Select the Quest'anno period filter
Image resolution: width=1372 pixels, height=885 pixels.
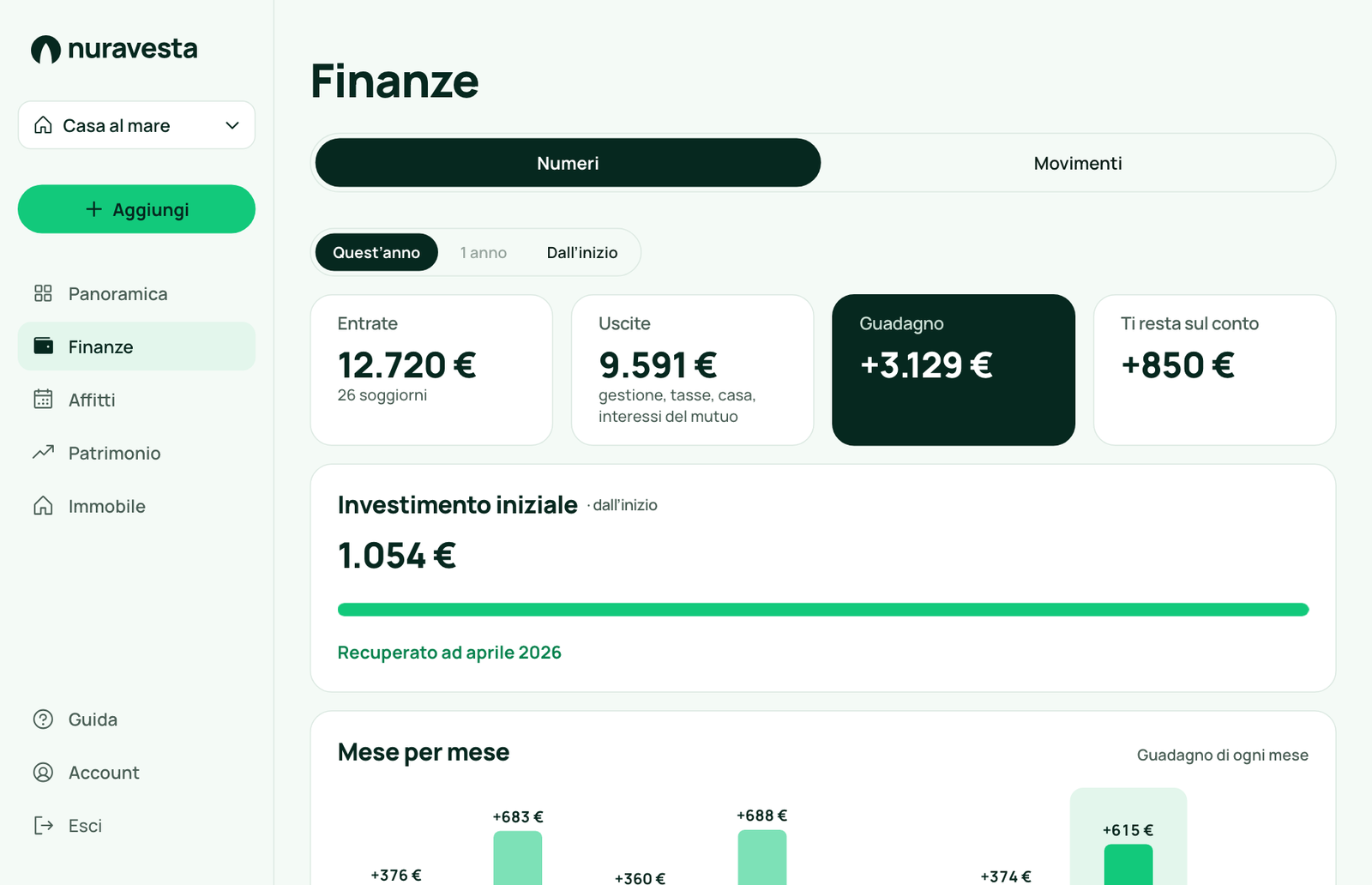click(x=376, y=252)
